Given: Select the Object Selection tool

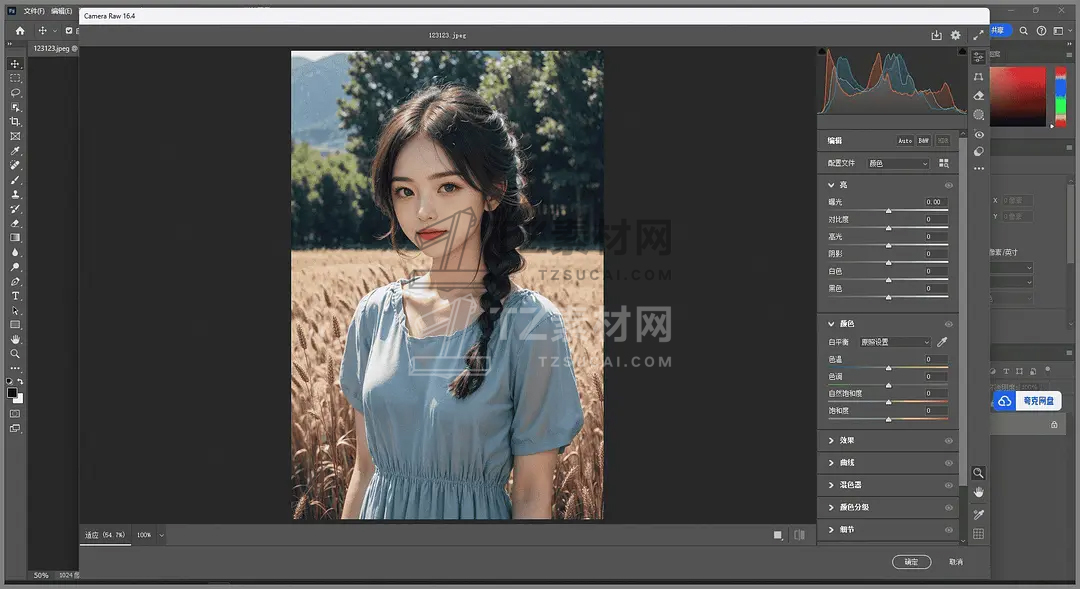Looking at the screenshot, I should tap(15, 107).
